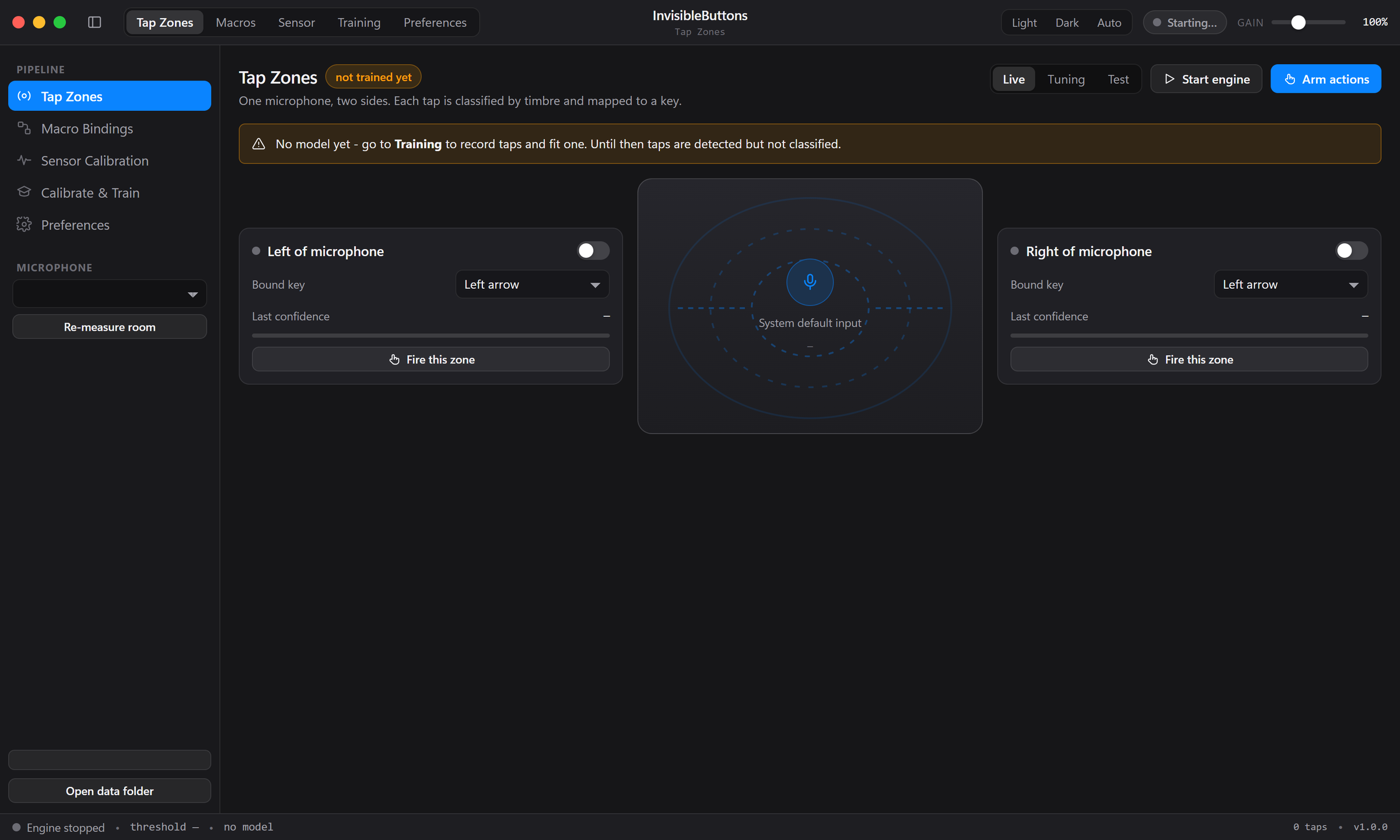Click the play icon on Start engine
Viewport: 1400px width, 840px height.
pyautogui.click(x=1170, y=79)
